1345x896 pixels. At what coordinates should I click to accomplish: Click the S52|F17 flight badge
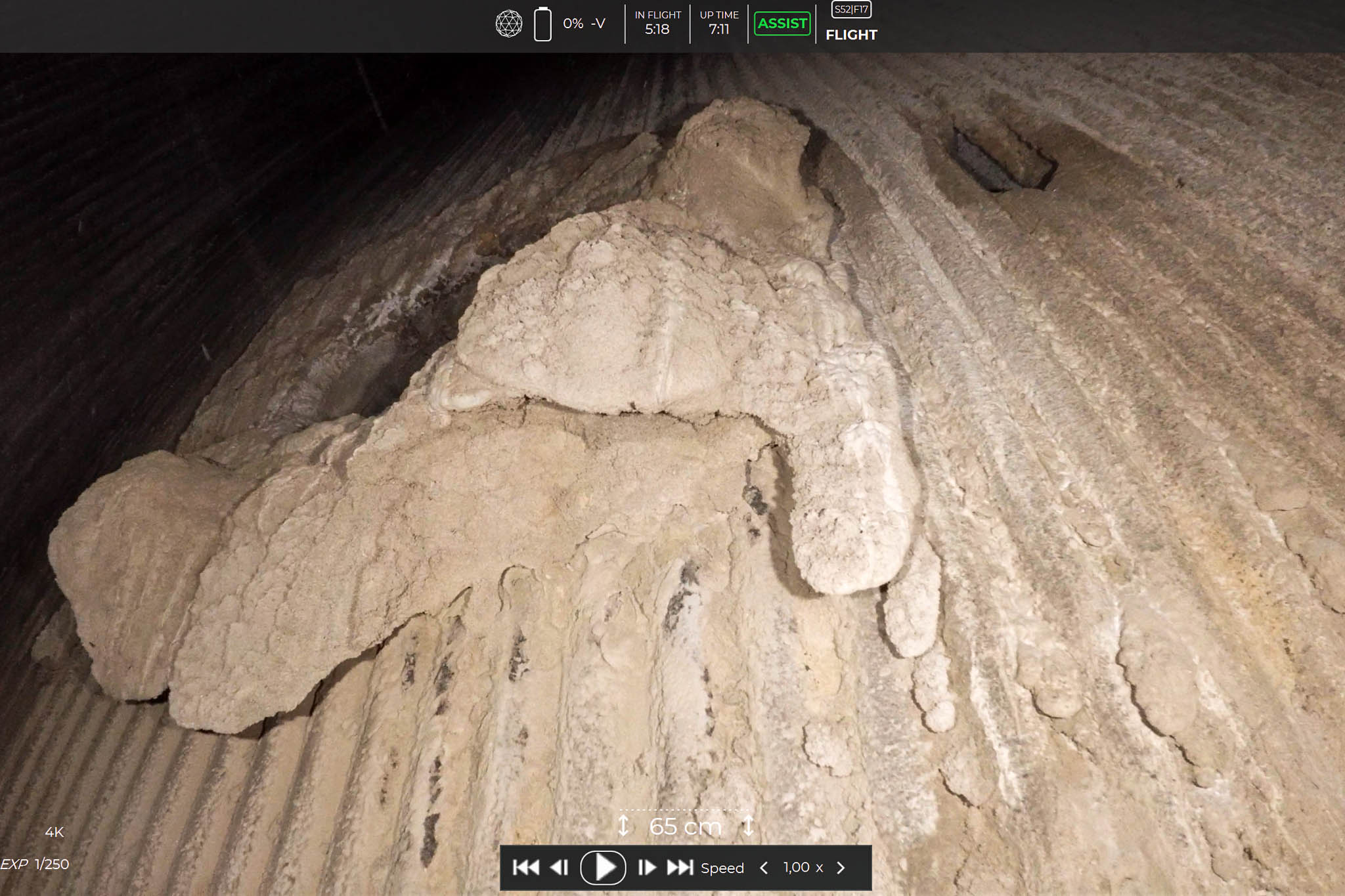(851, 9)
